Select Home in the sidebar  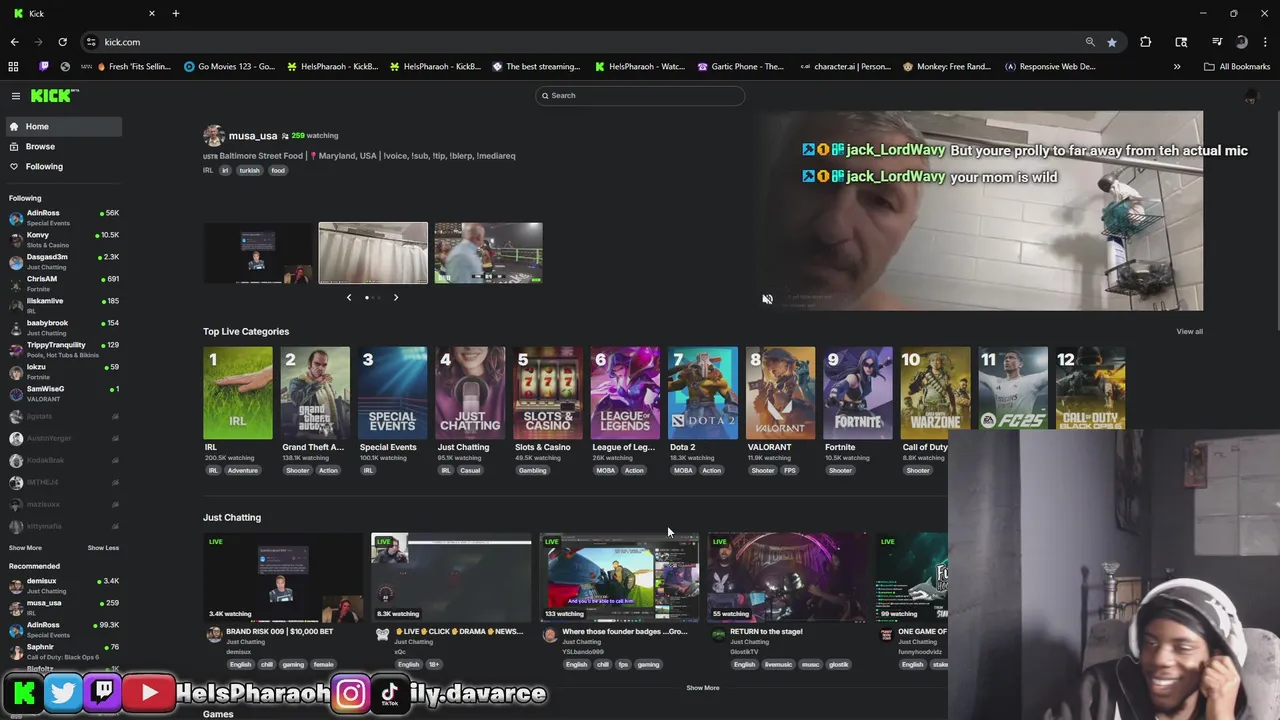pos(62,126)
